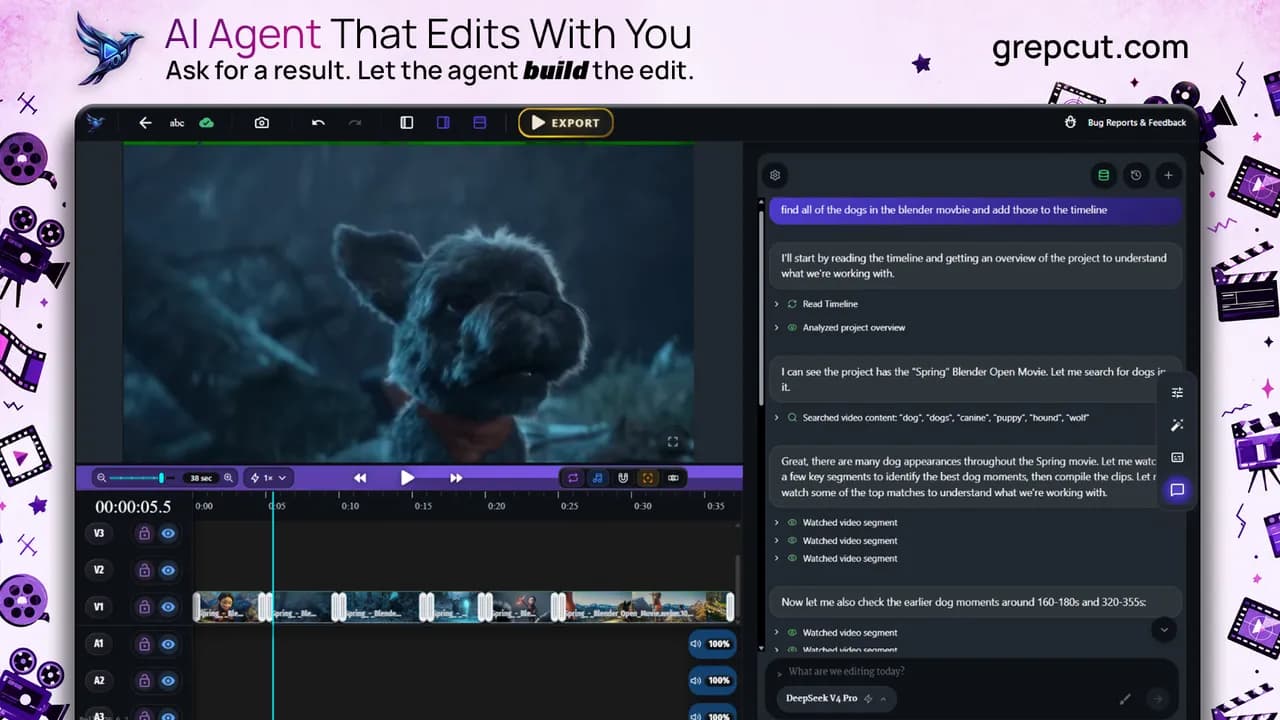Click the pencil edit icon in chat input
The height and width of the screenshot is (720, 1280).
pyautogui.click(x=1125, y=699)
